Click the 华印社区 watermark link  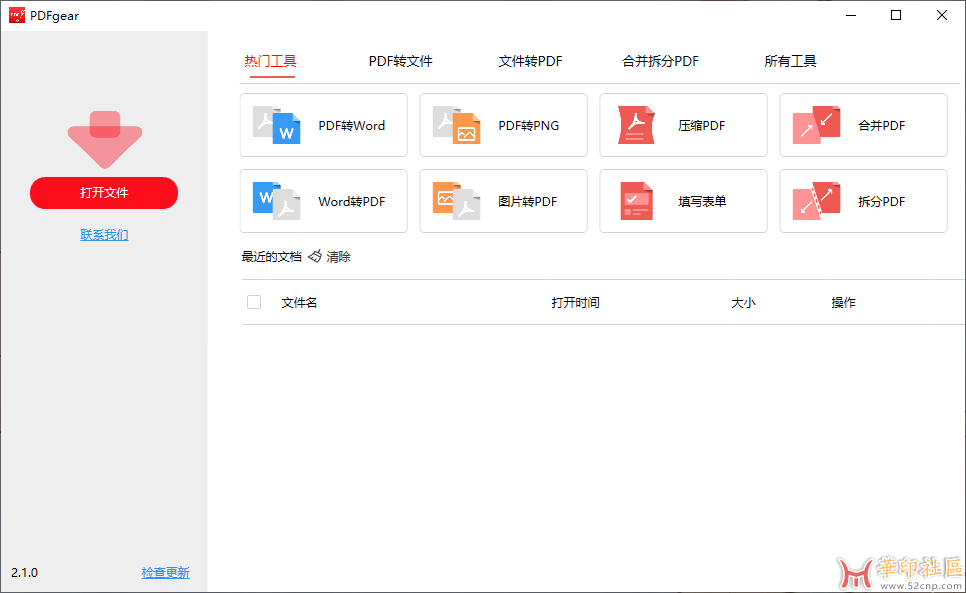pos(896,572)
